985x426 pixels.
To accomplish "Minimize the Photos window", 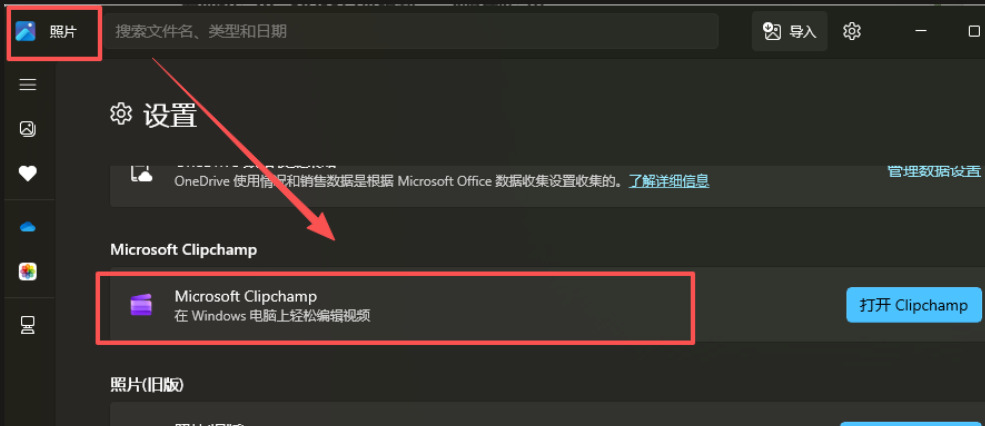I will [921, 31].
